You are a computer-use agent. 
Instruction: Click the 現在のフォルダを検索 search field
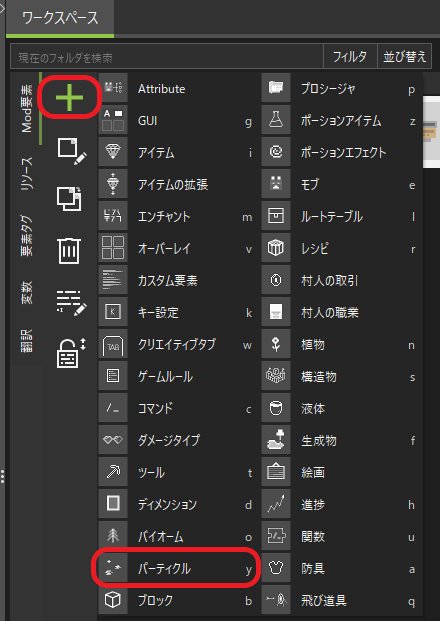pos(167,57)
